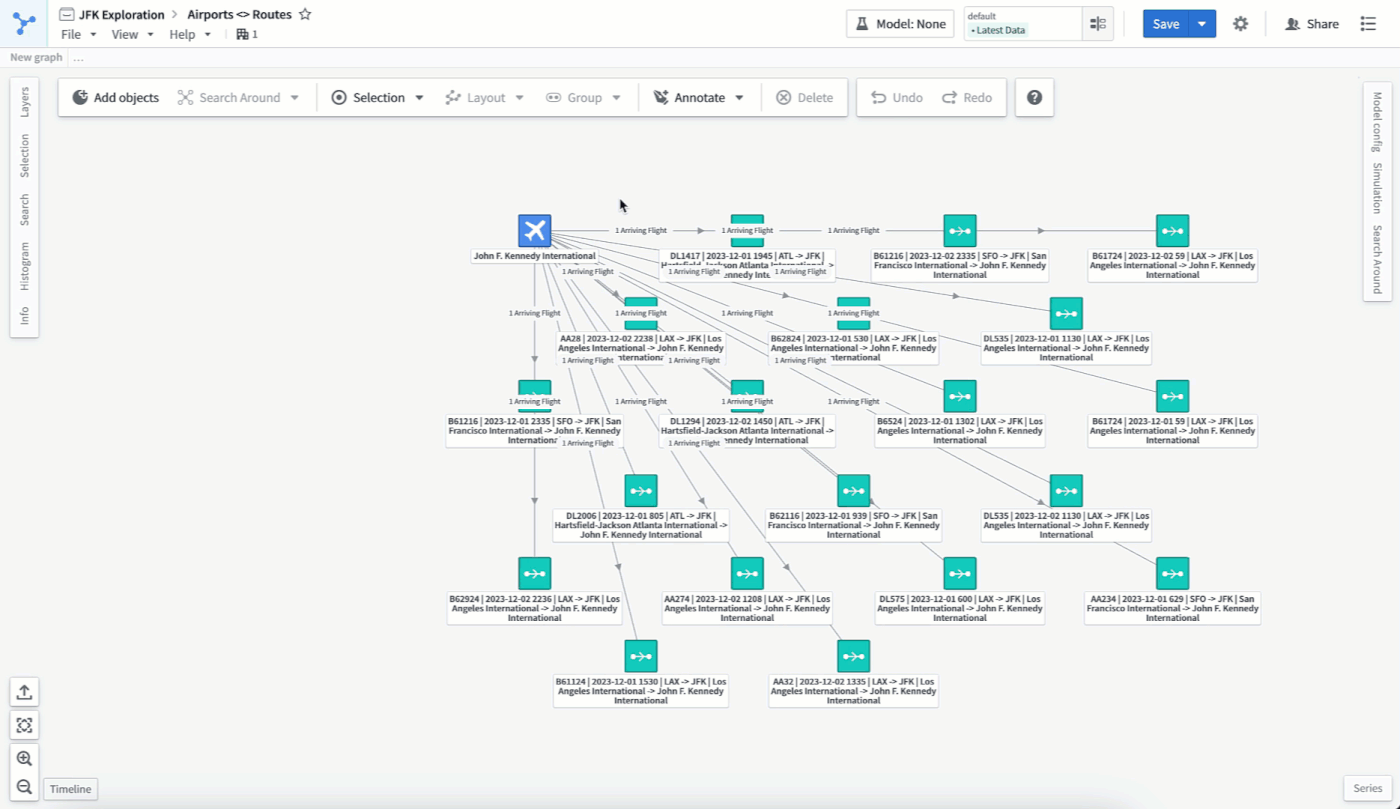
Task: Select the B62116 flight node icon
Action: [853, 491]
